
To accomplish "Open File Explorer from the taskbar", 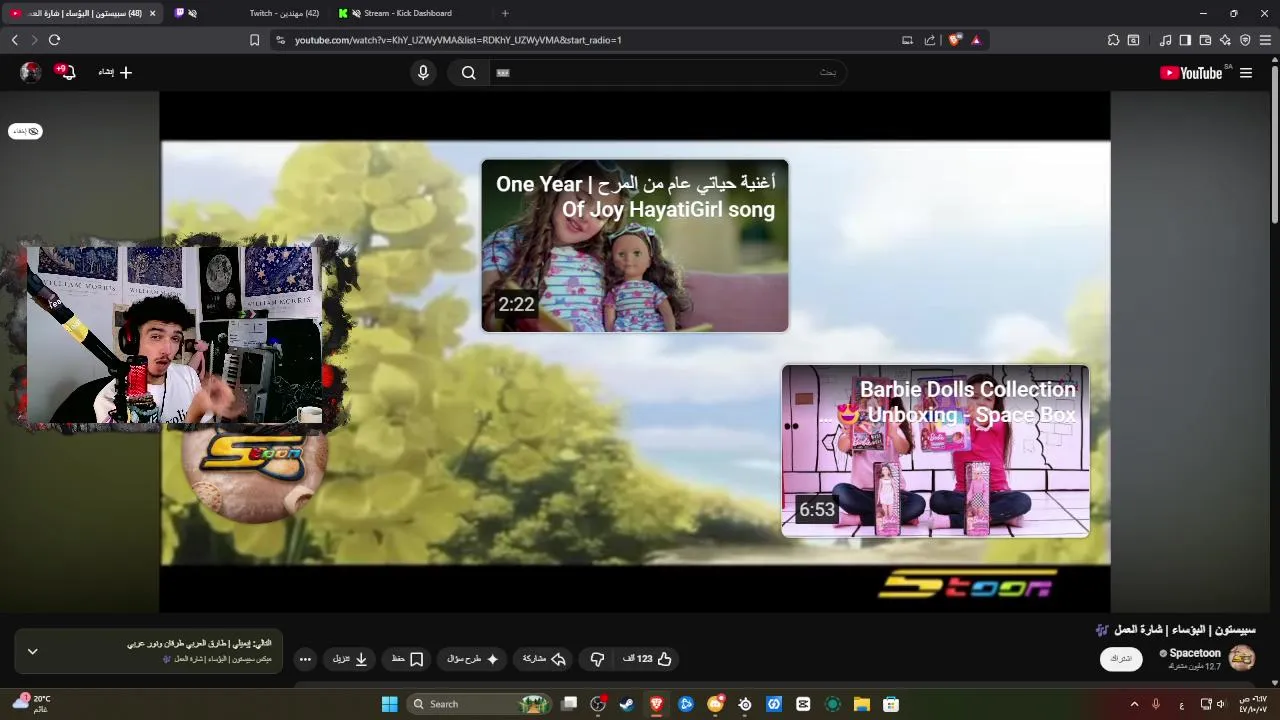I will pos(861,704).
